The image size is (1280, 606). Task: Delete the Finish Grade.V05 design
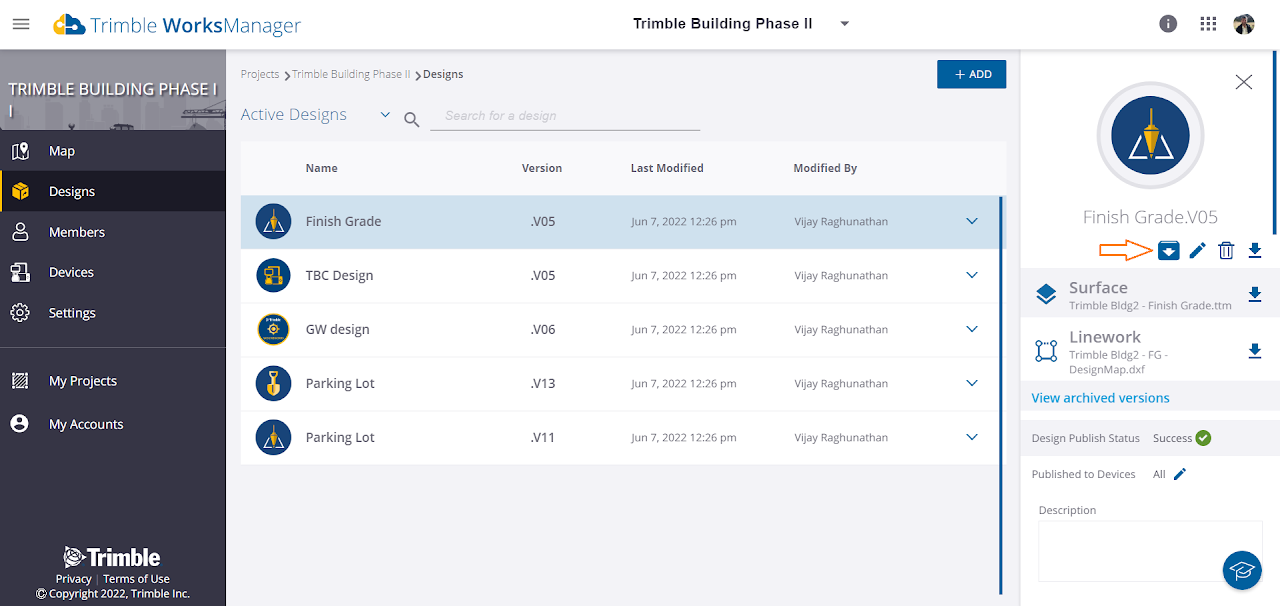[x=1226, y=250]
